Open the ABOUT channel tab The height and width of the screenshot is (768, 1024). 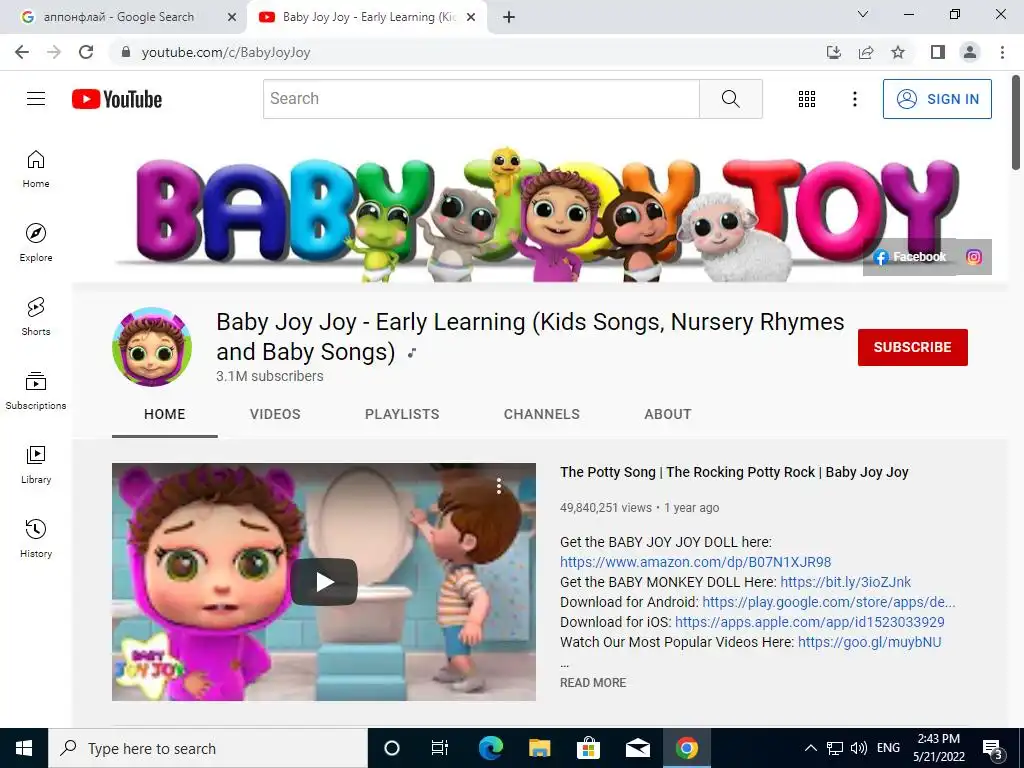pyautogui.click(x=667, y=414)
